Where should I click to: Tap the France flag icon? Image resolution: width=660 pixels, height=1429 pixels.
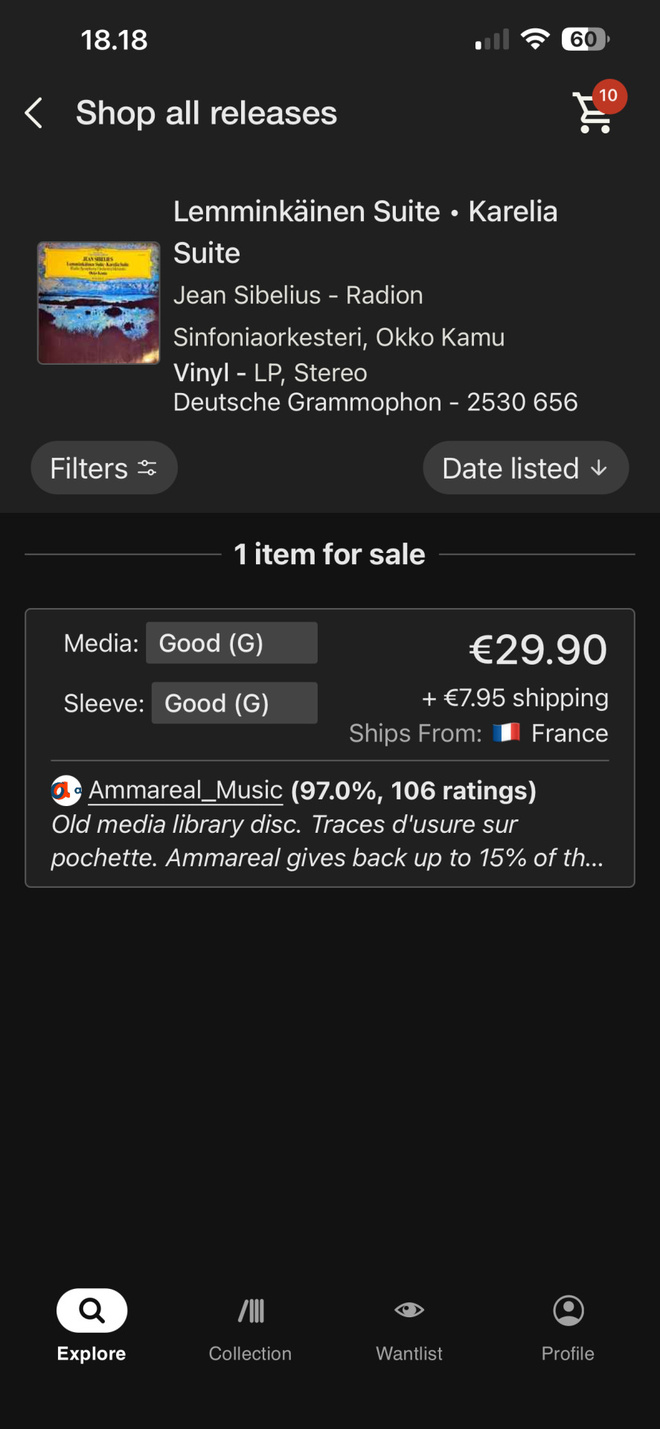(507, 733)
